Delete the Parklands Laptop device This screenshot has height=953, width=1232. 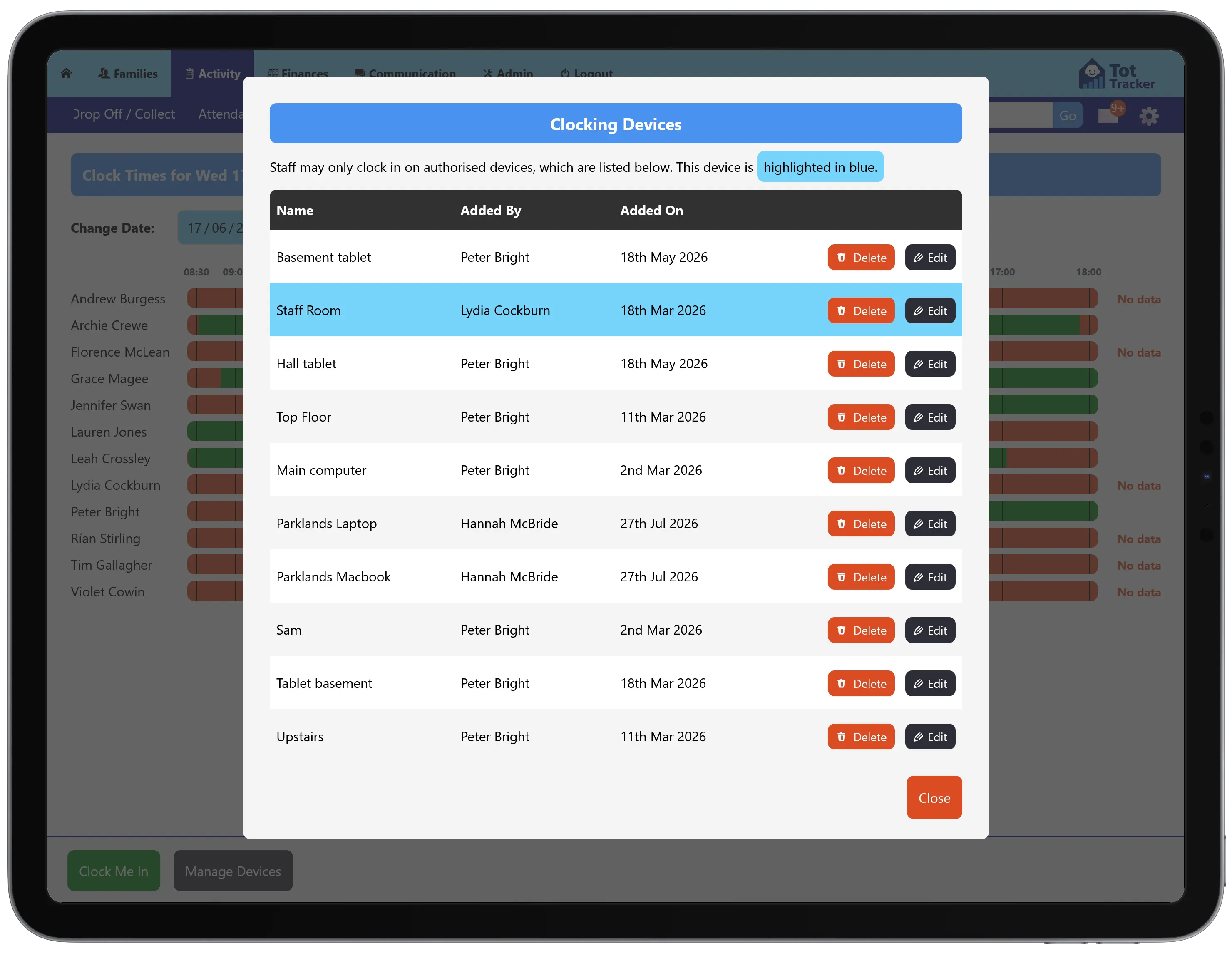point(861,524)
